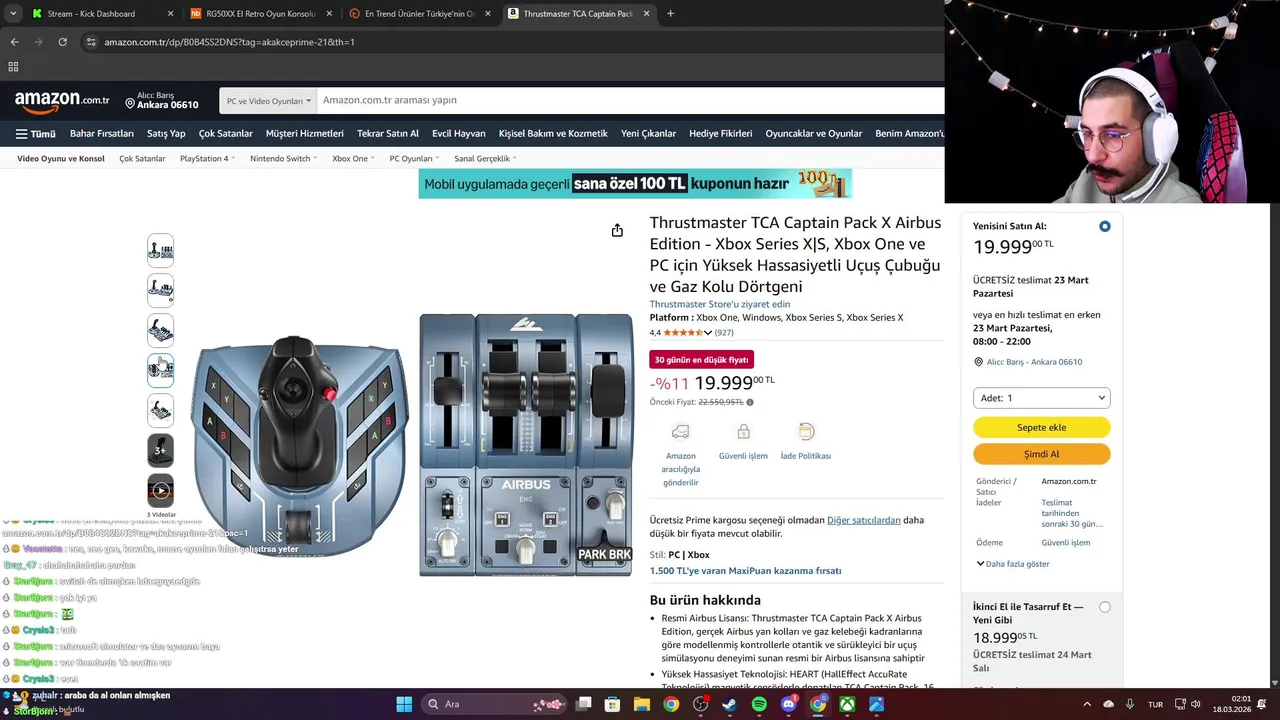1280x720 pixels.
Task: Click the Windows taskbar search box
Action: pos(494,704)
